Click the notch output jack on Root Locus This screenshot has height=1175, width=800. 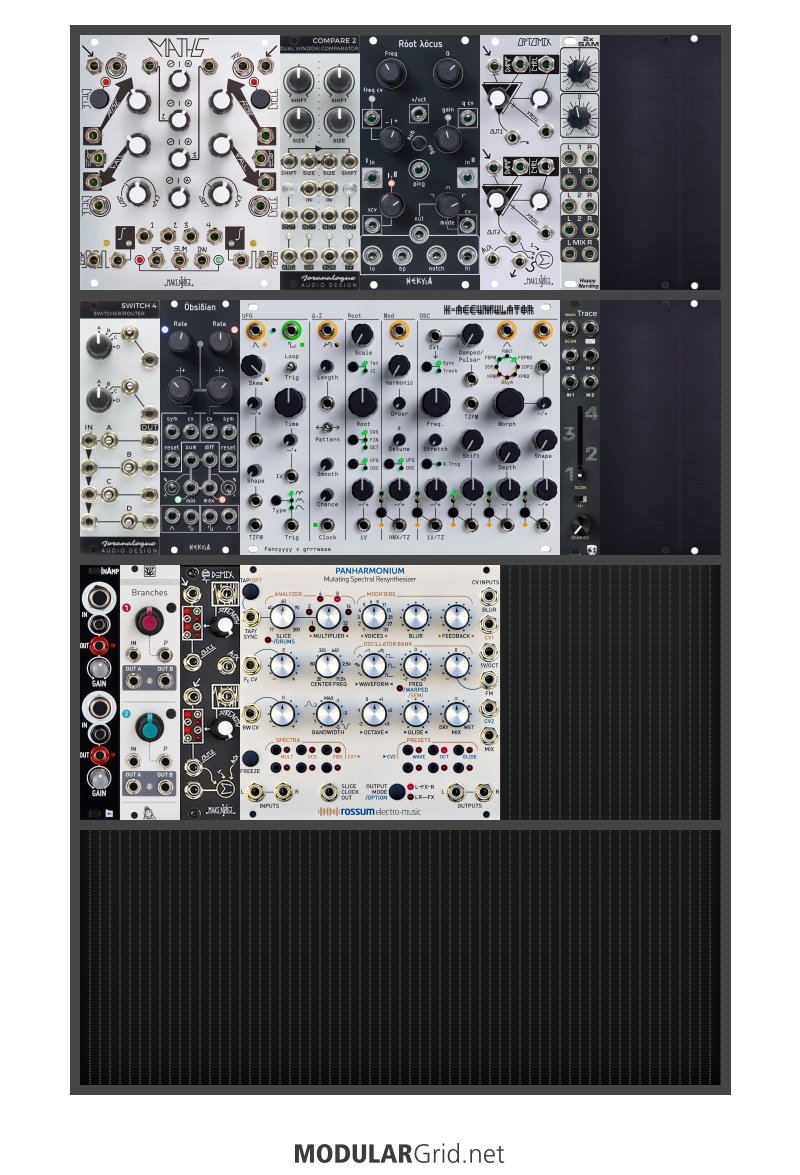pos(435,256)
